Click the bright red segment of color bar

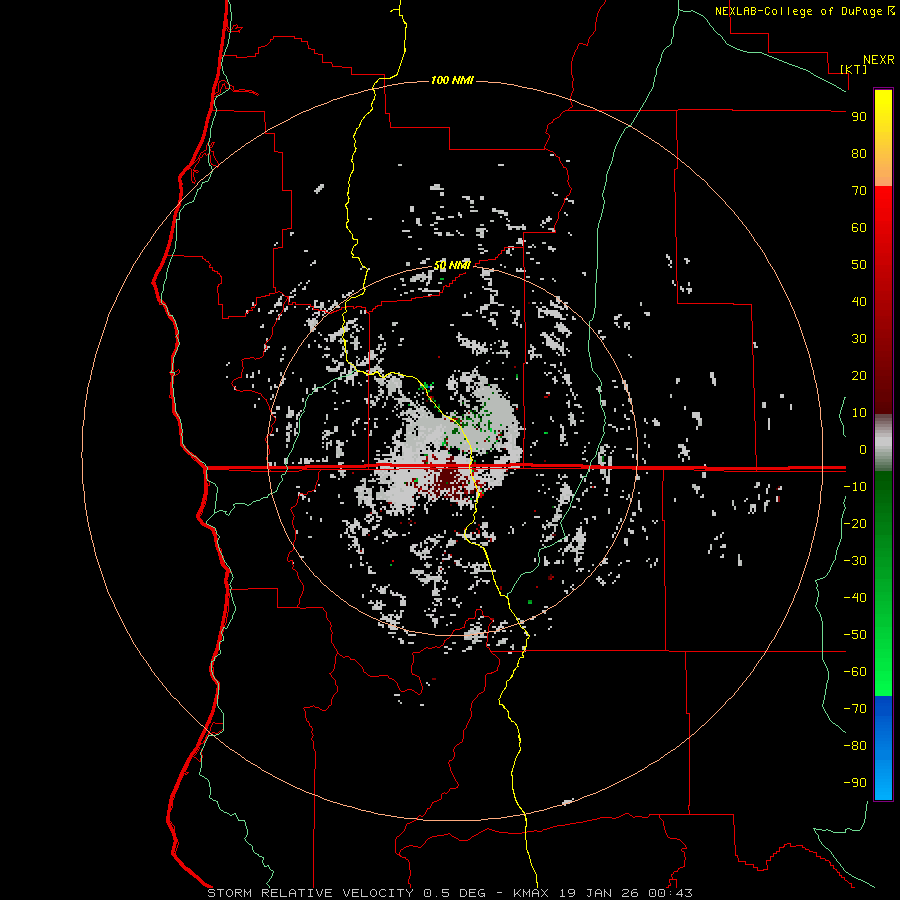pyautogui.click(x=883, y=300)
